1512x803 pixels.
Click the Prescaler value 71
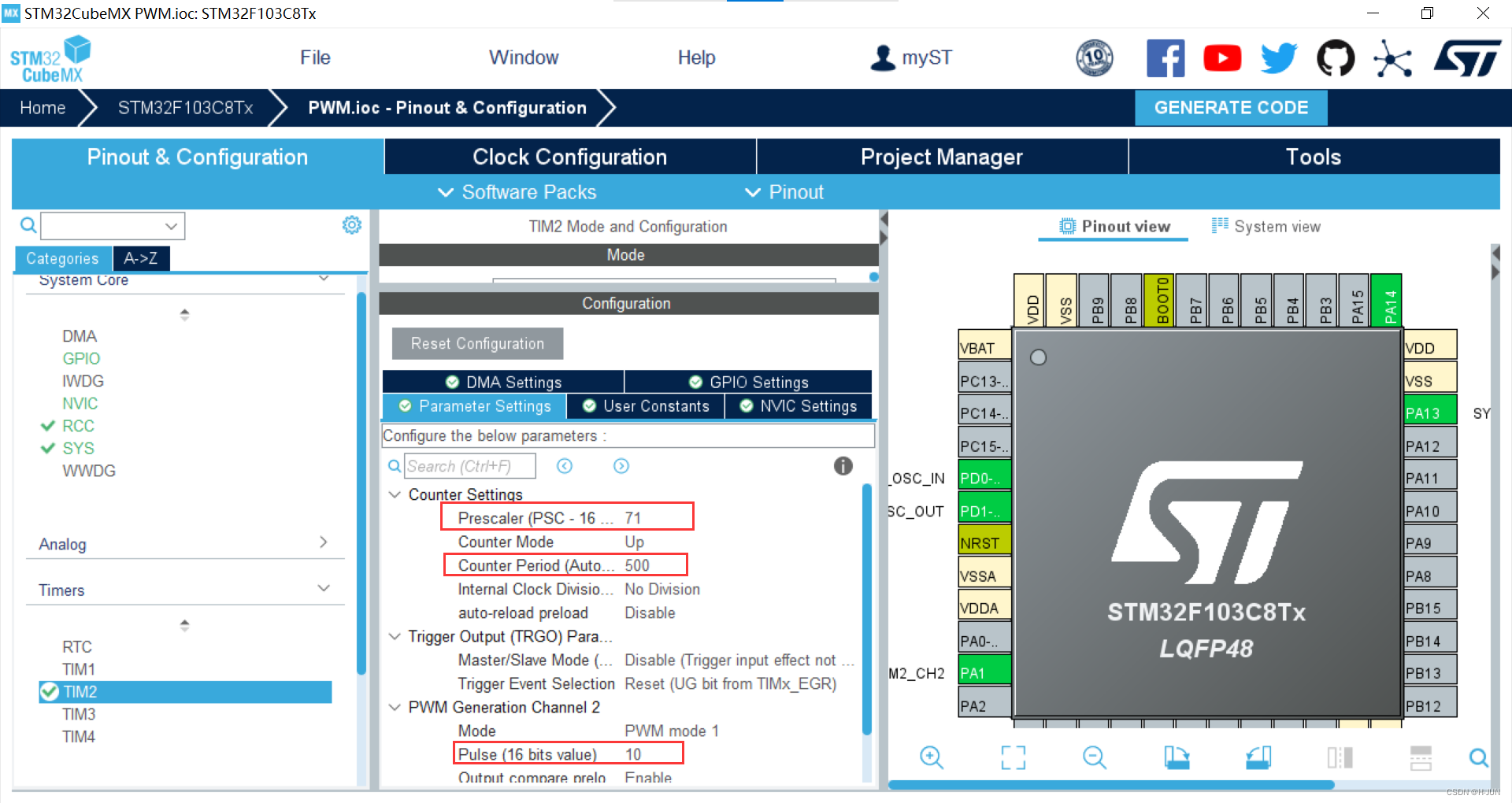633,518
